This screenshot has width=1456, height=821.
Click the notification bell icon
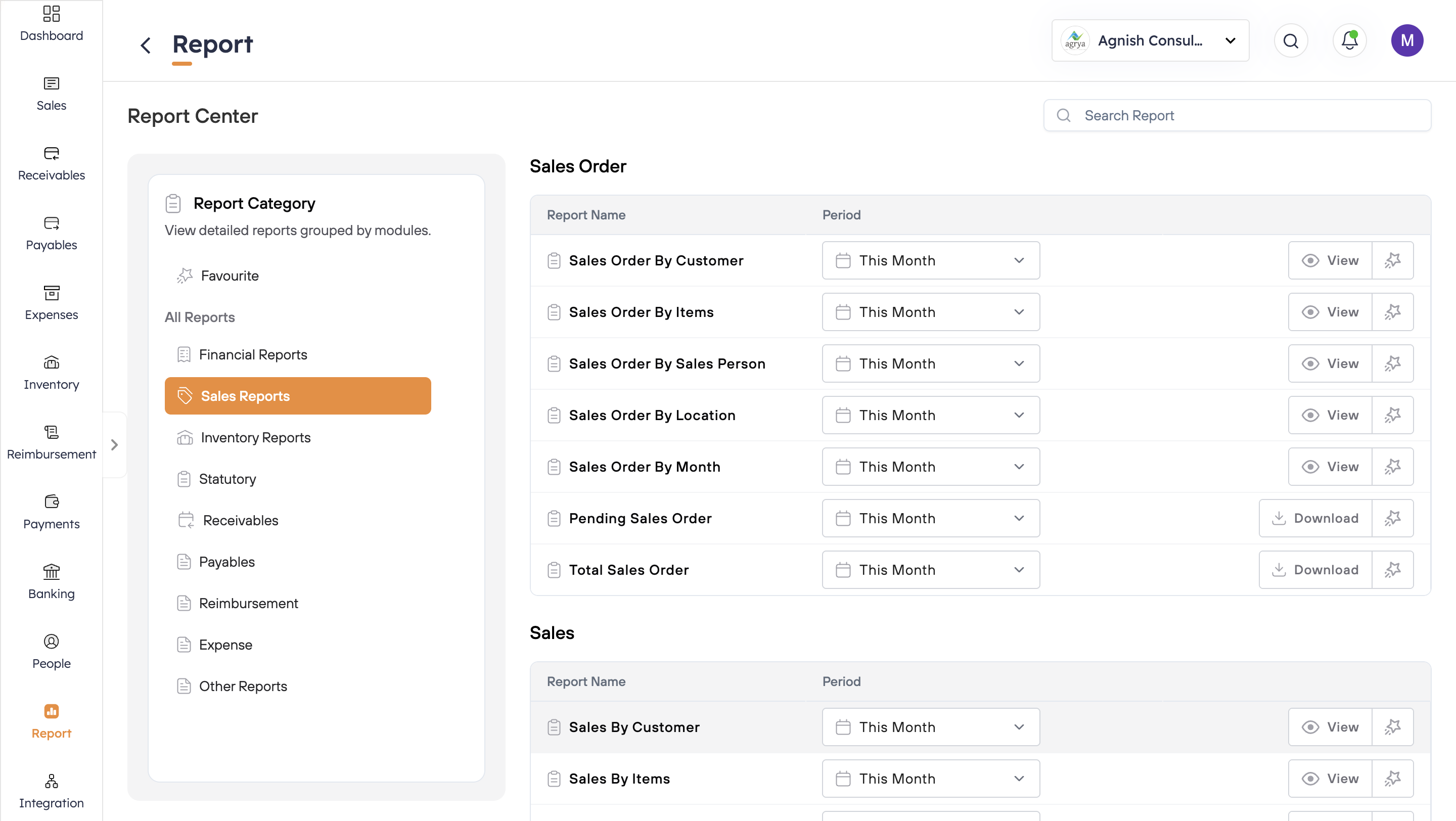click(1349, 40)
